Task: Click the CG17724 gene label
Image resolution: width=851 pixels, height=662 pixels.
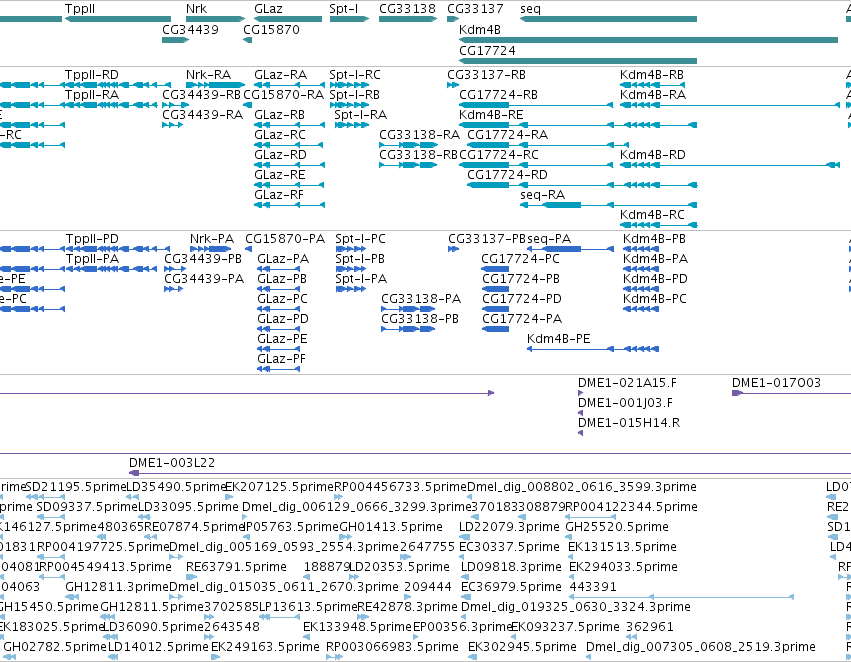Action: 487,50
